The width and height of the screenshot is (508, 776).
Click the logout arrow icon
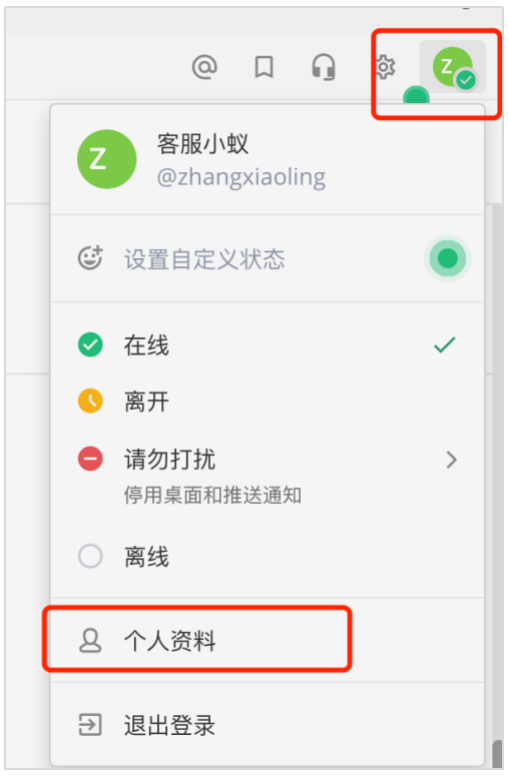[90, 725]
